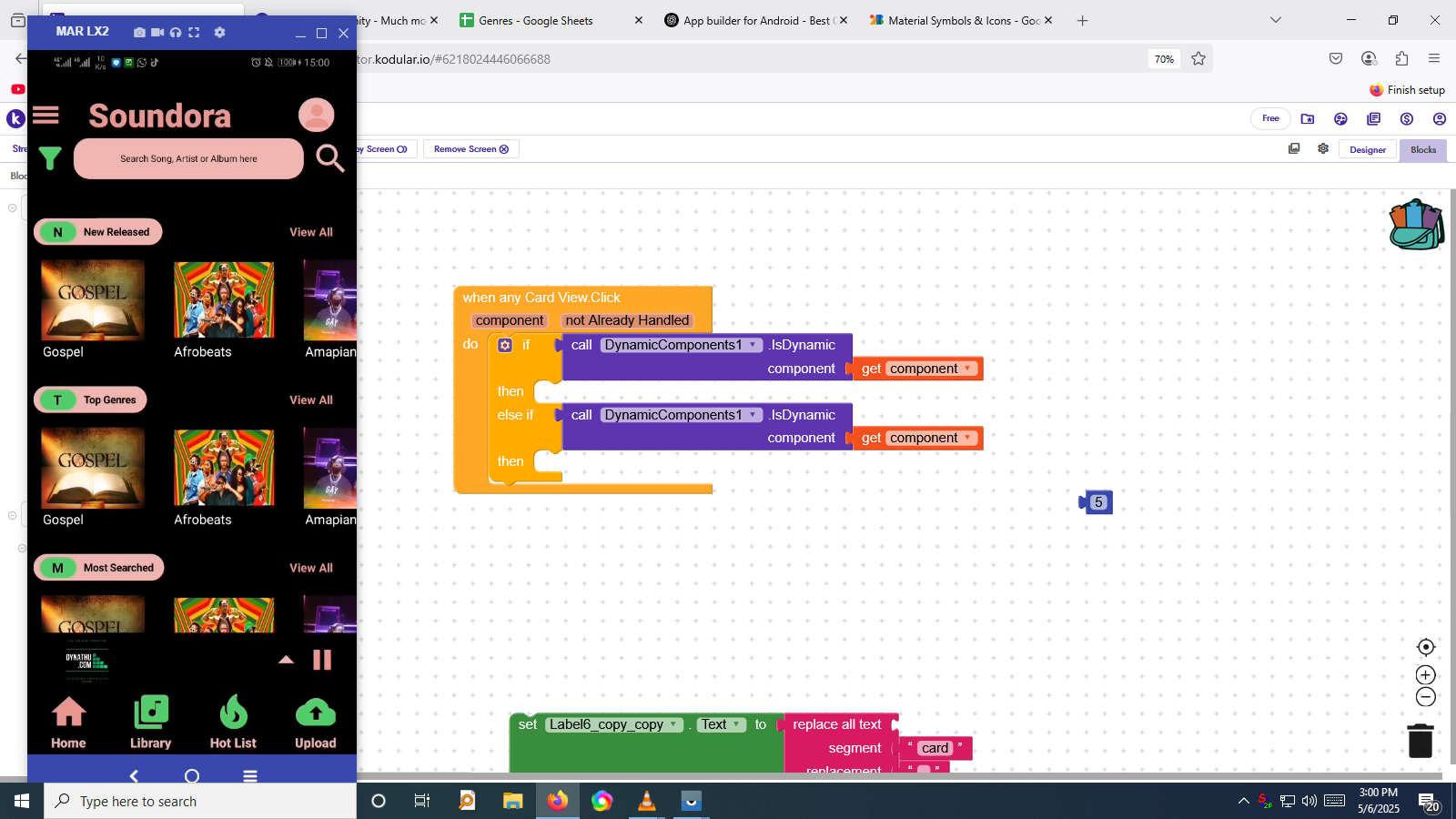The height and width of the screenshot is (819, 1456).
Task: Switch to the Genres - Google Sheets tab
Action: pos(535,21)
